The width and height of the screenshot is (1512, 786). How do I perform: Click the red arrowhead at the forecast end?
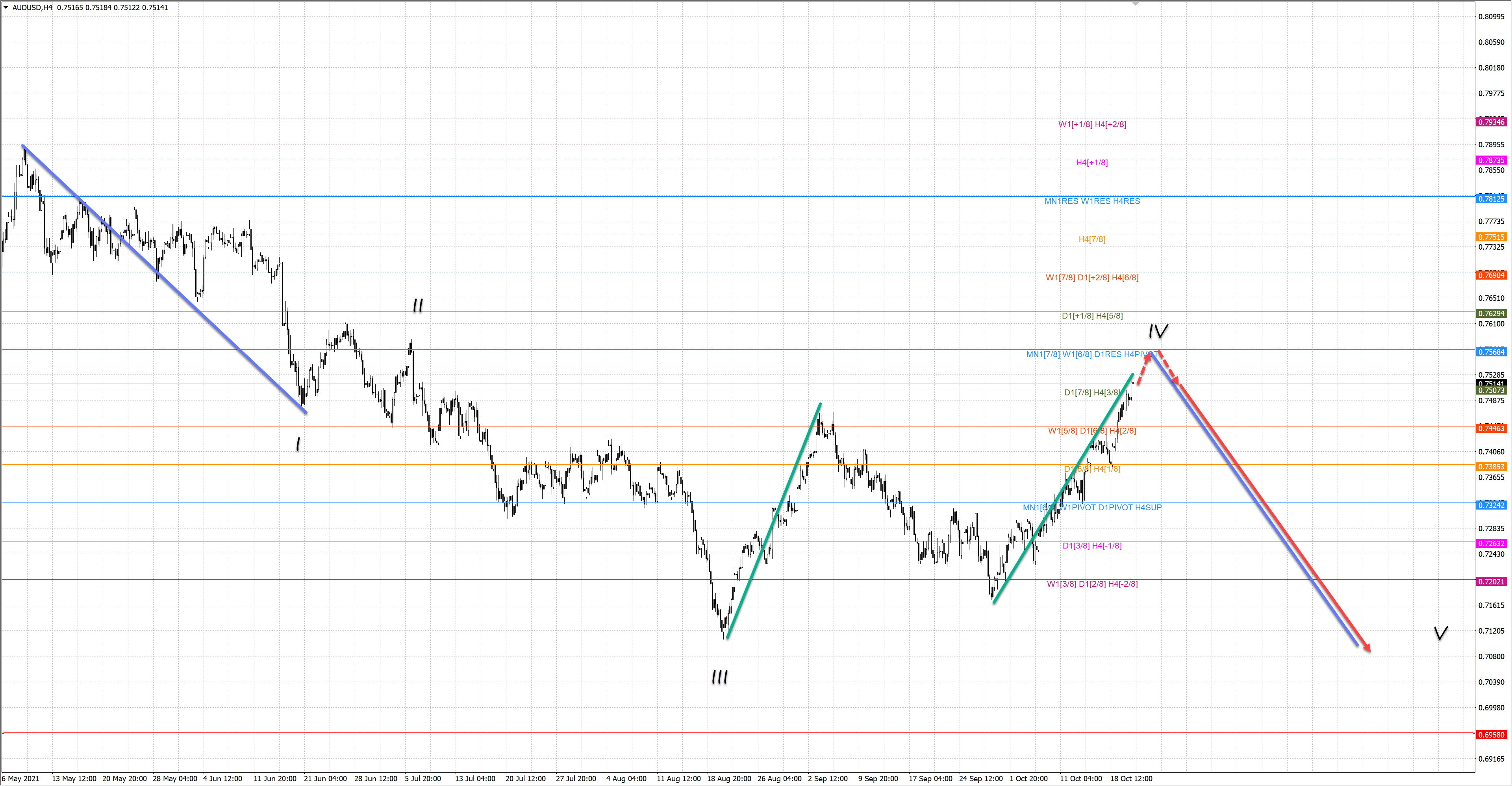coord(1367,647)
